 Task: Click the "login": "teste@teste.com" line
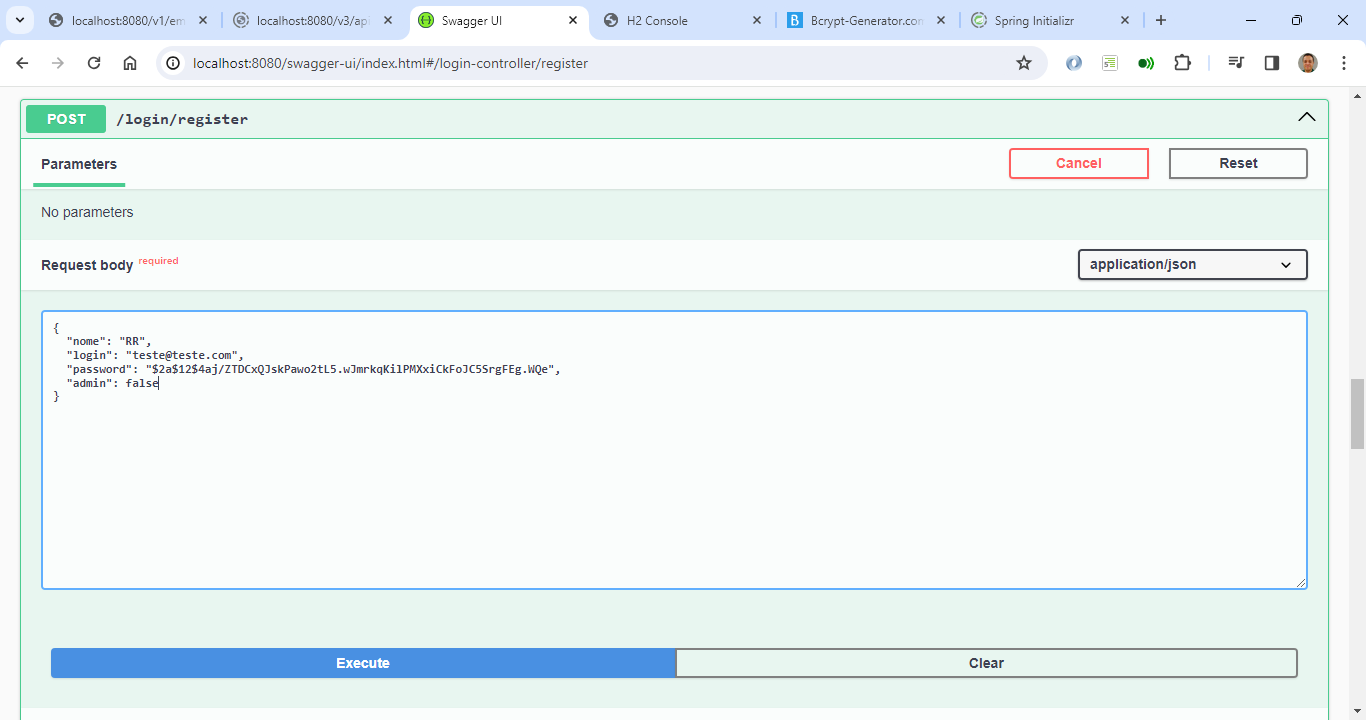155,355
